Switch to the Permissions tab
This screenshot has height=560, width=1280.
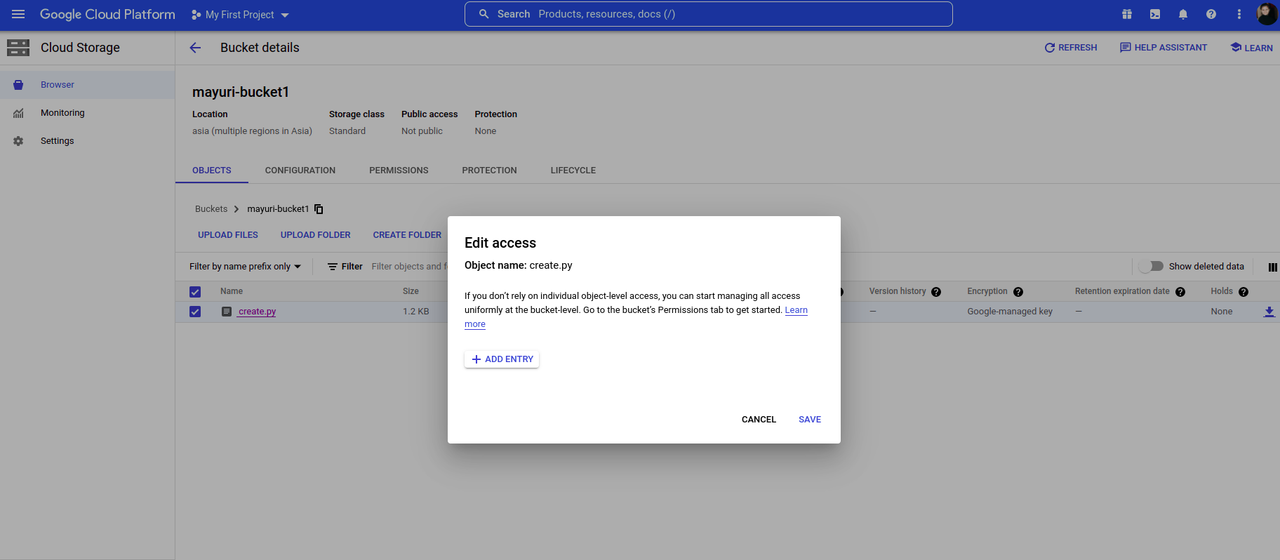(x=398, y=171)
